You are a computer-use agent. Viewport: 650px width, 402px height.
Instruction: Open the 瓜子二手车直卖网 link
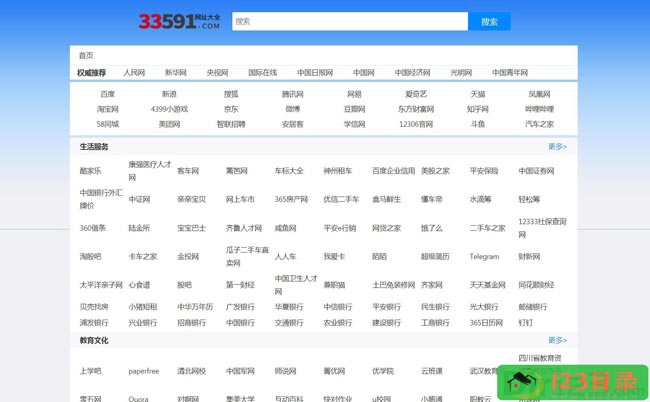click(x=247, y=256)
